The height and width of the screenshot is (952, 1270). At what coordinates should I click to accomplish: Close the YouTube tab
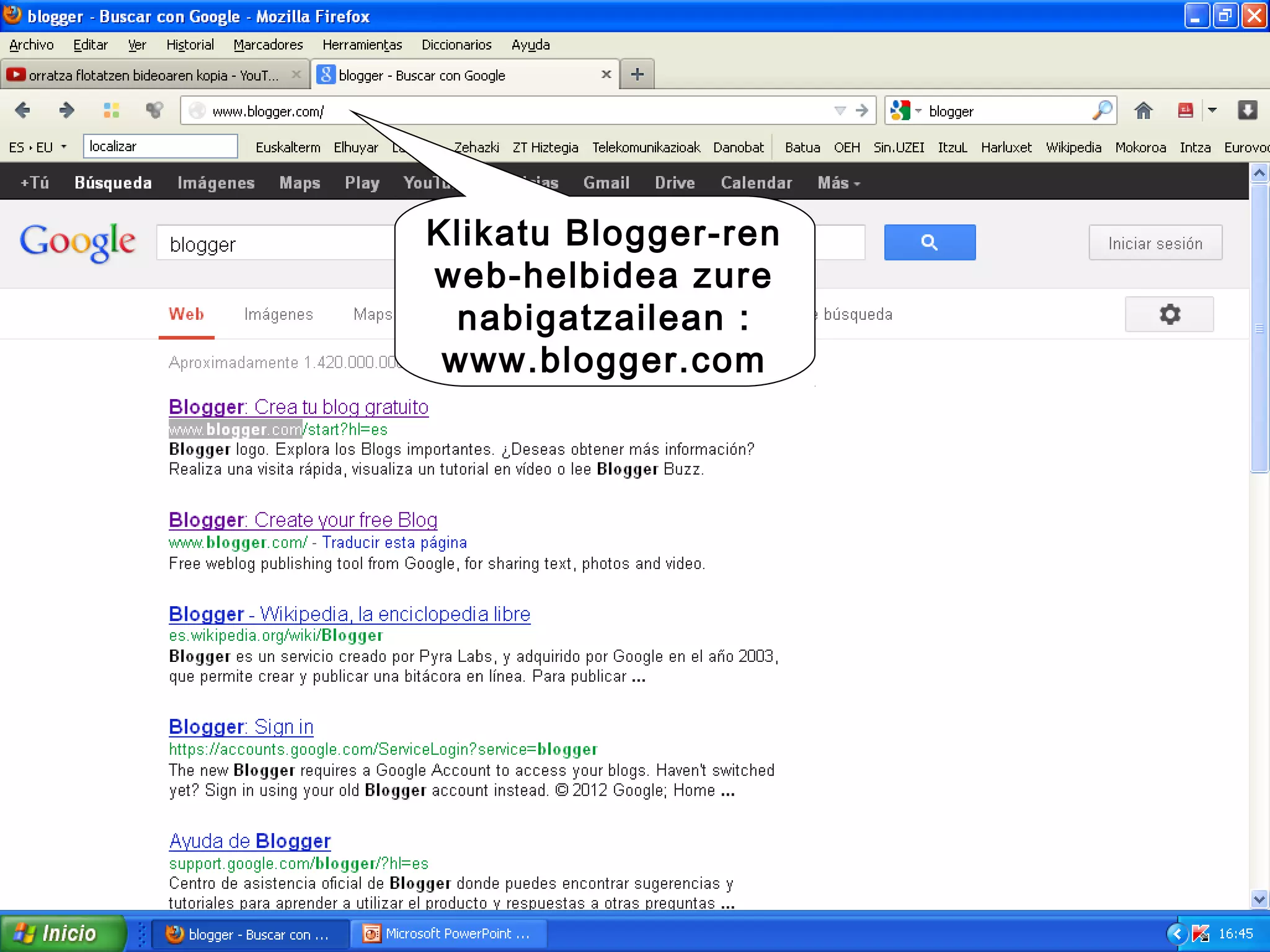296,75
